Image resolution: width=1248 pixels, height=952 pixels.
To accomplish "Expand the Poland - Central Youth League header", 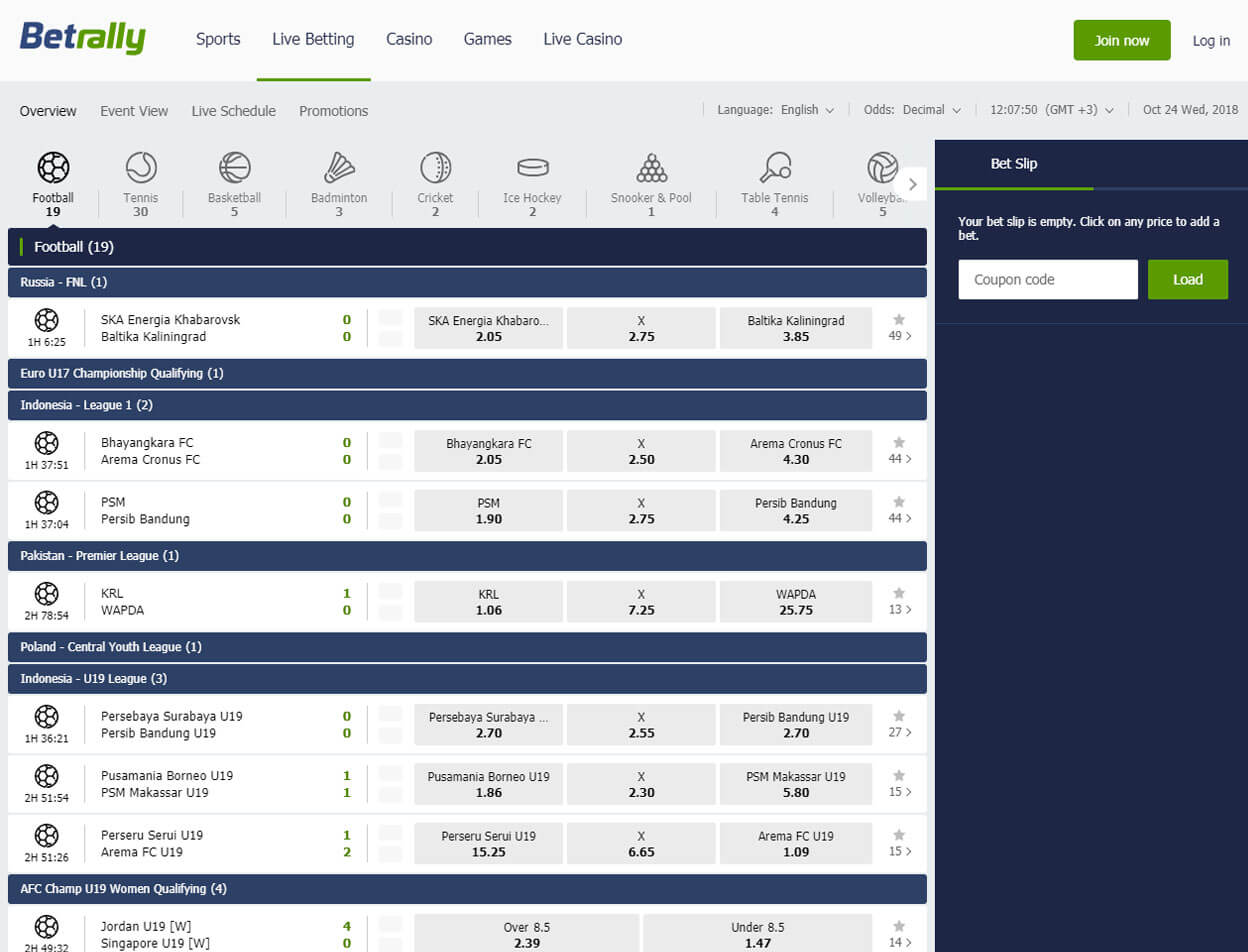I will click(467, 647).
